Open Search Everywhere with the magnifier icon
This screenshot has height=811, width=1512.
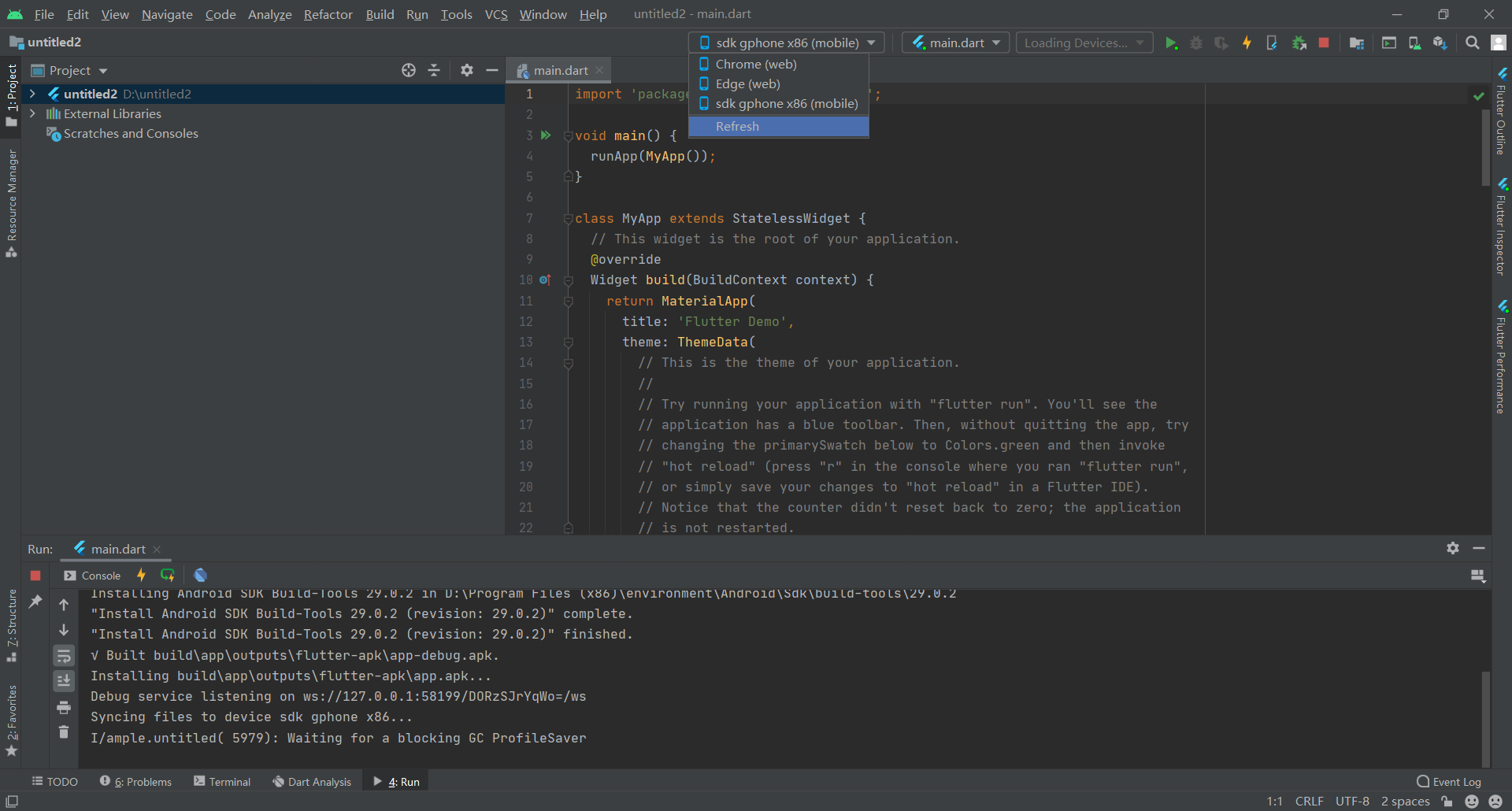click(1472, 43)
